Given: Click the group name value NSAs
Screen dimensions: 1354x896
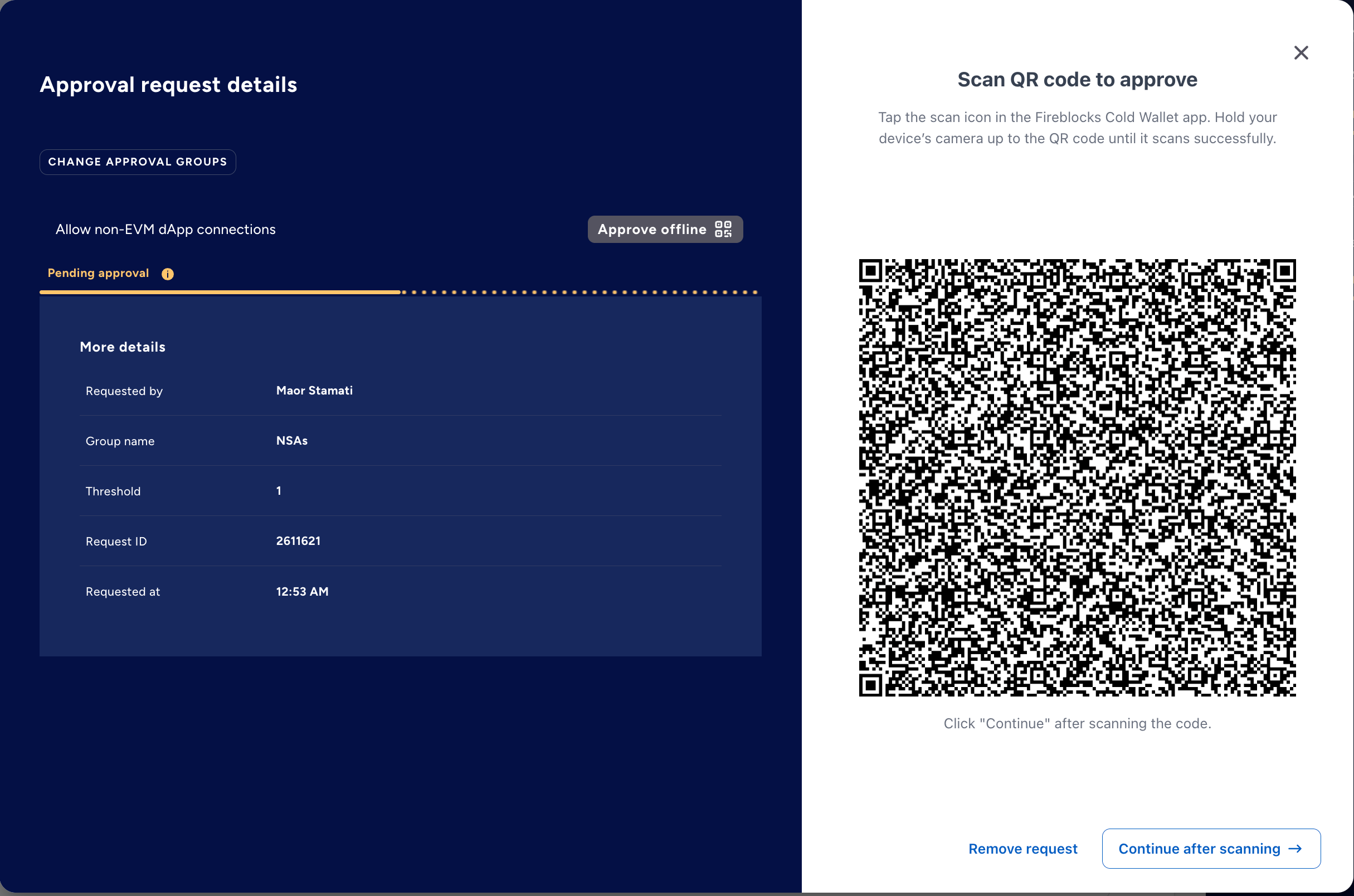Looking at the screenshot, I should 292,441.
